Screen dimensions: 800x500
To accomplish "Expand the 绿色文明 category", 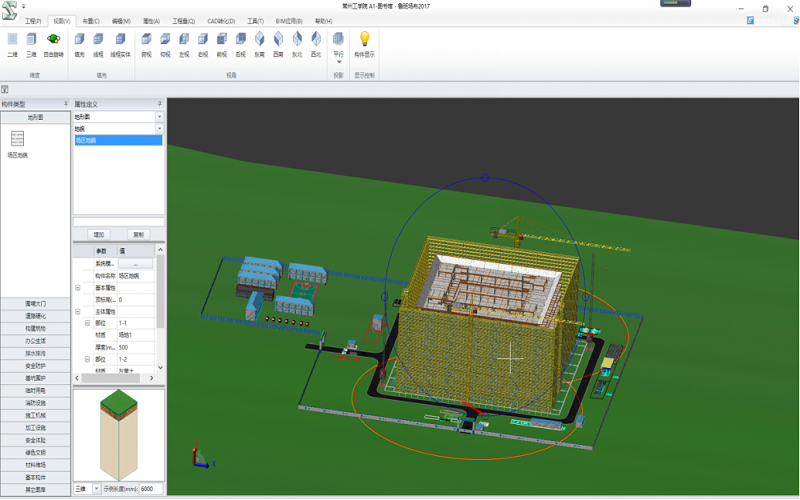I will (35, 453).
